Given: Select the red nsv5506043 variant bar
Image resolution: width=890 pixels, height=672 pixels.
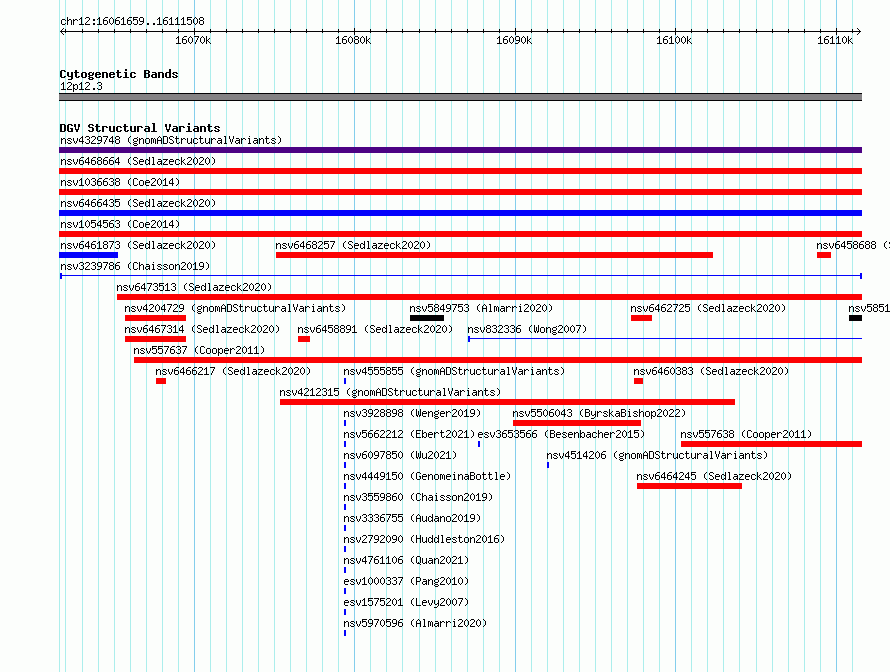Looking at the screenshot, I should 577,423.
